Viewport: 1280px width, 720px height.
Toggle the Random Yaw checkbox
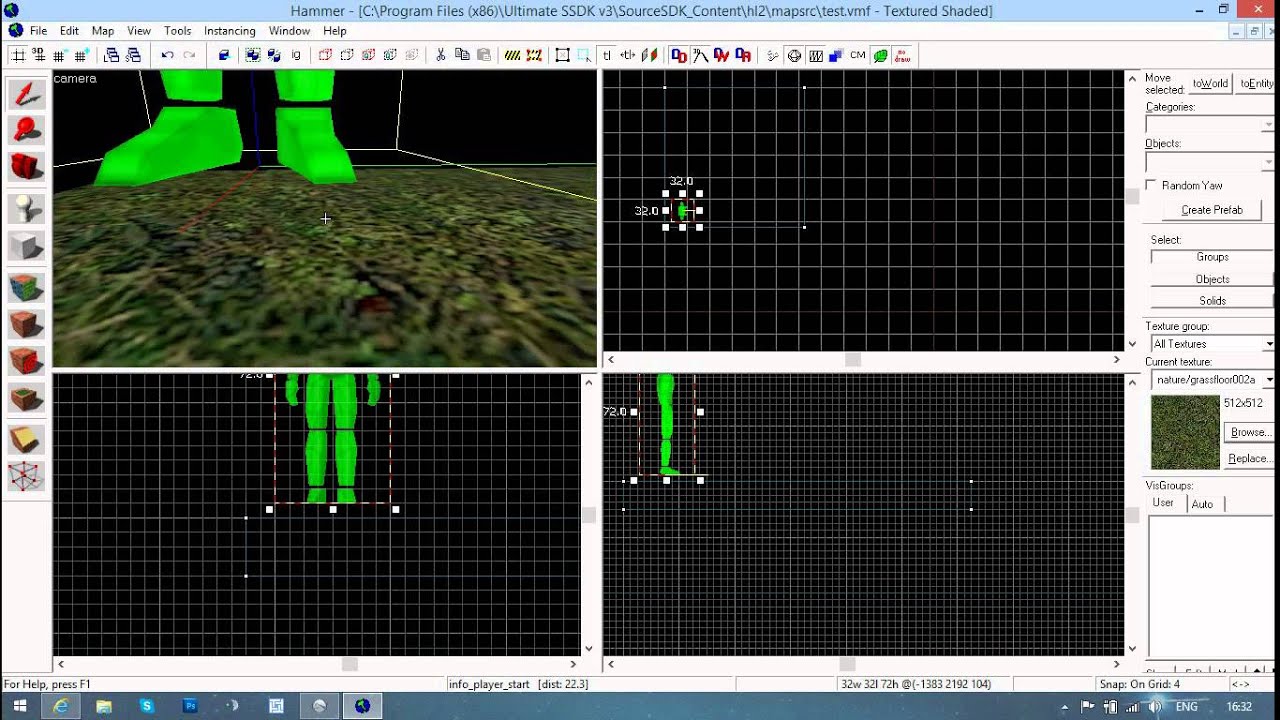coord(1151,185)
